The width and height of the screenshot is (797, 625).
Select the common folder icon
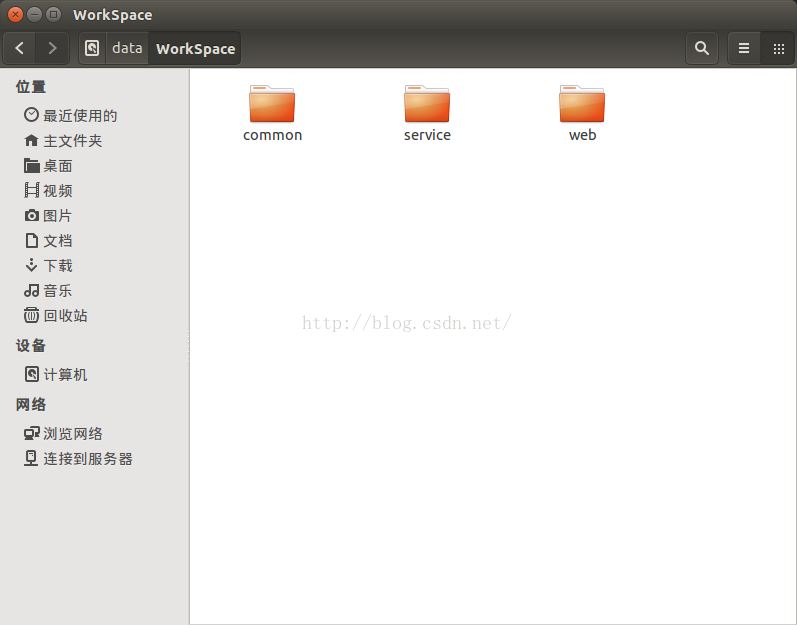pos(272,104)
